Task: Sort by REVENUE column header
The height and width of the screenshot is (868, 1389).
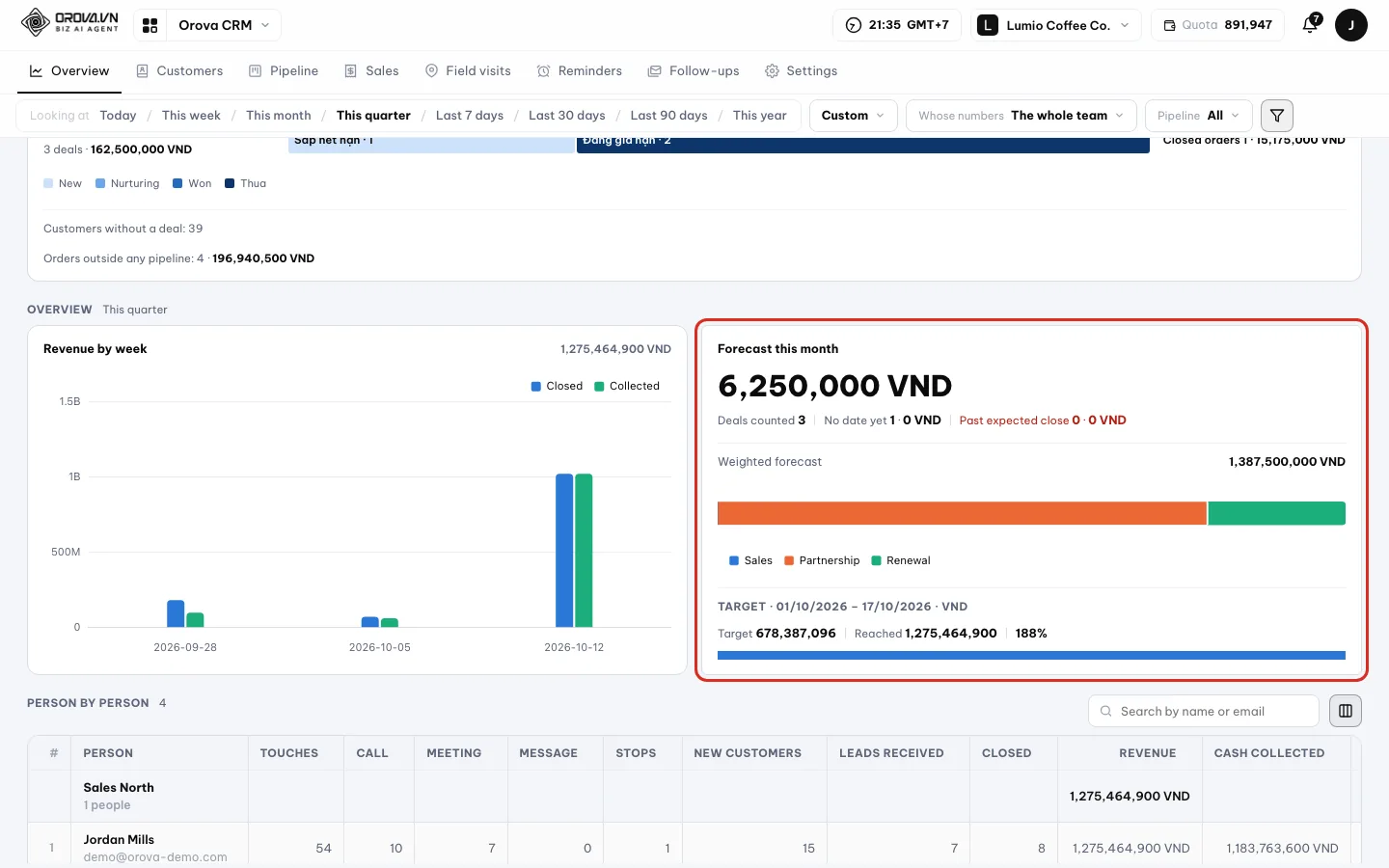Action: pos(1147,753)
